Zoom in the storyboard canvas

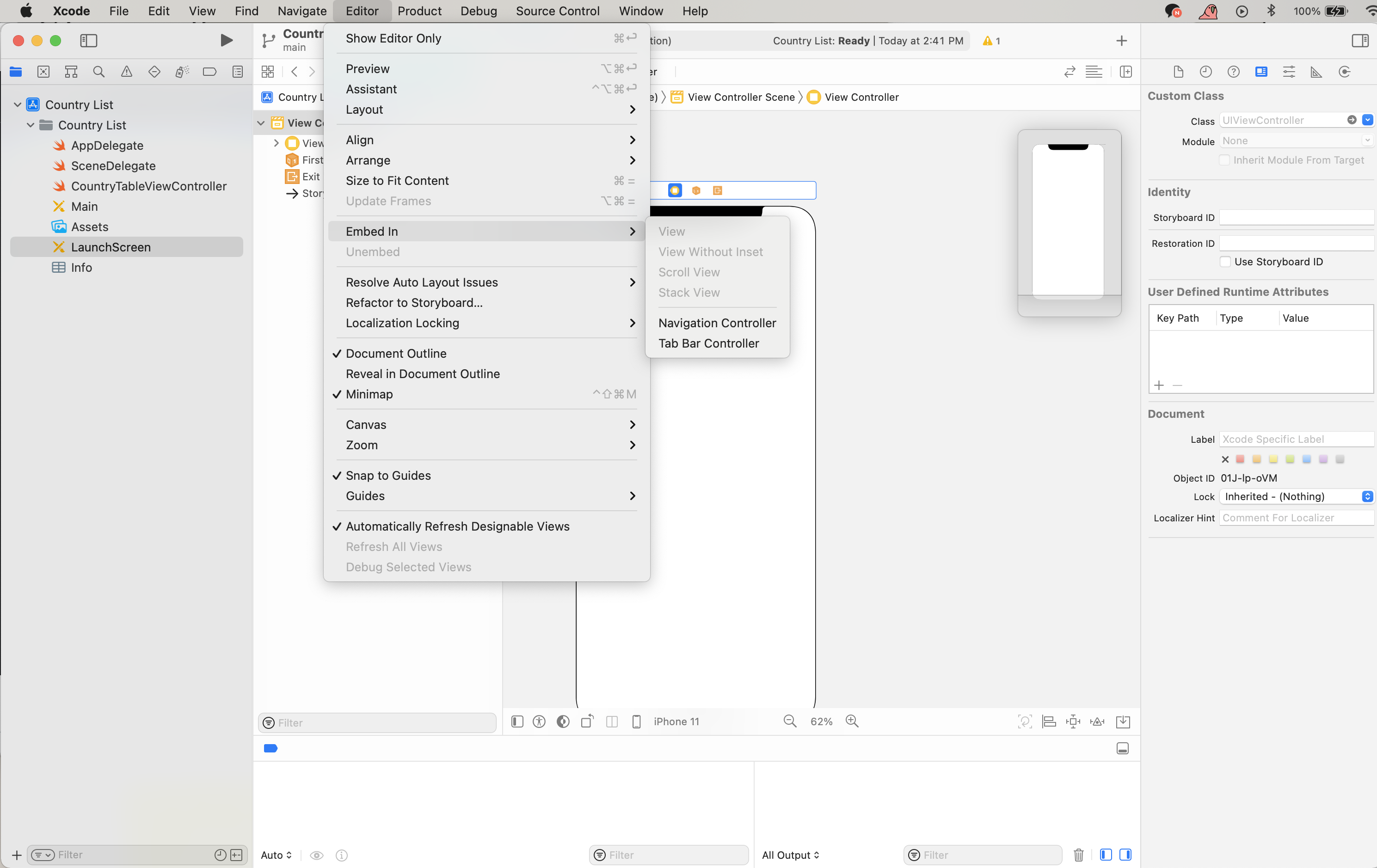tap(852, 721)
